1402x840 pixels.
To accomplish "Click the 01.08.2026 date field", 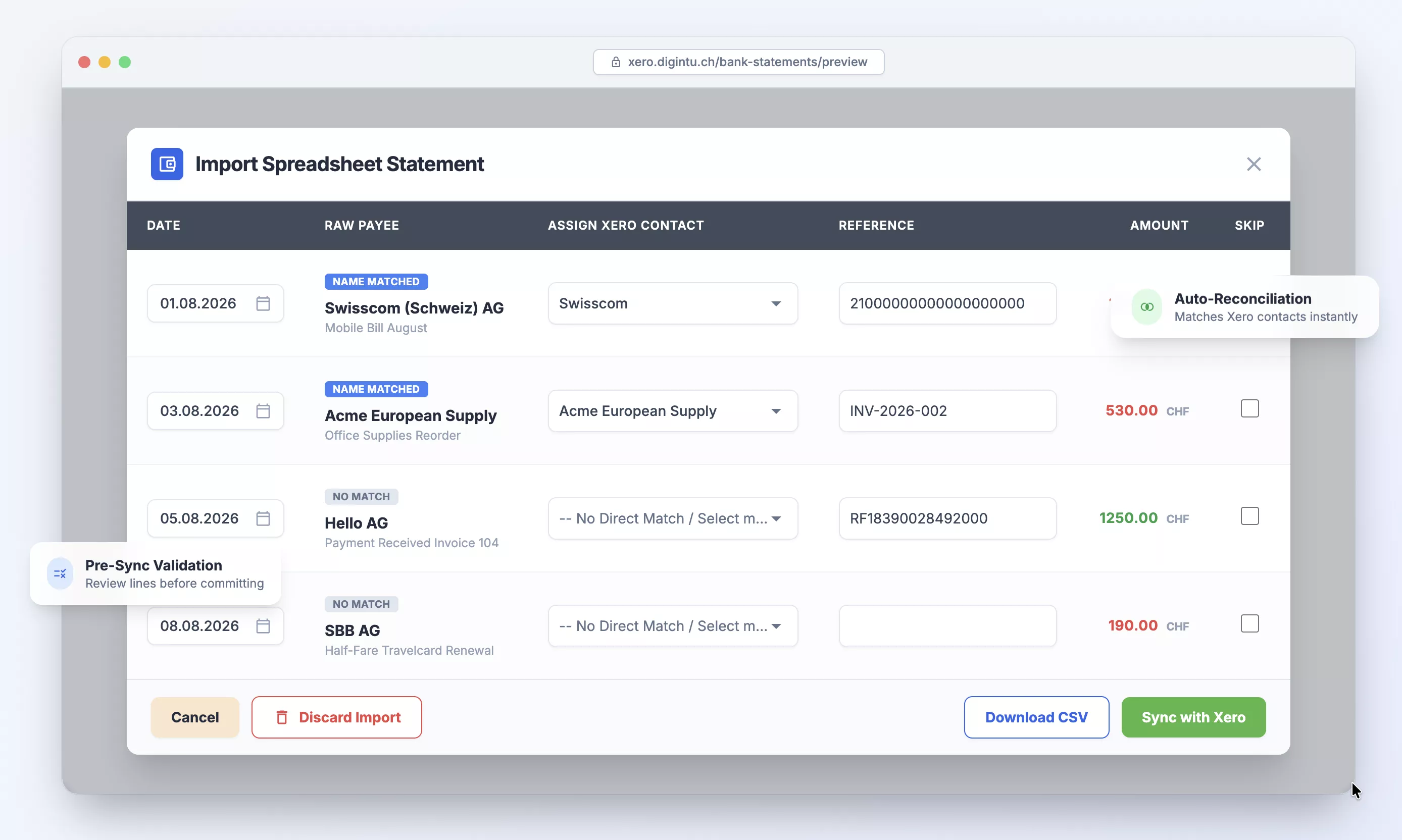I will click(215, 303).
